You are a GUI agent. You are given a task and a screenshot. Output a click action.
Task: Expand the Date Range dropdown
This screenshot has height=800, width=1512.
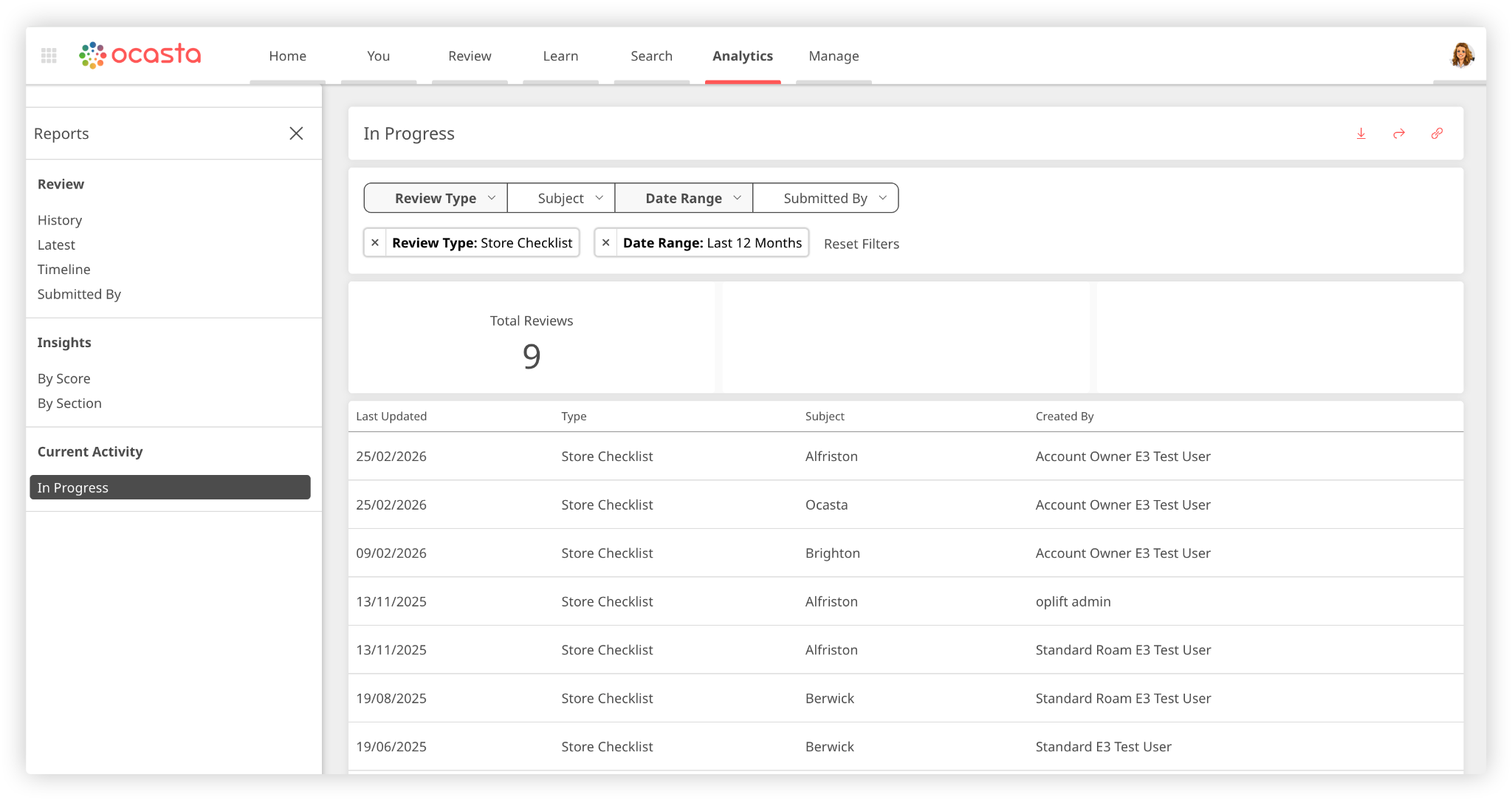[x=684, y=198]
